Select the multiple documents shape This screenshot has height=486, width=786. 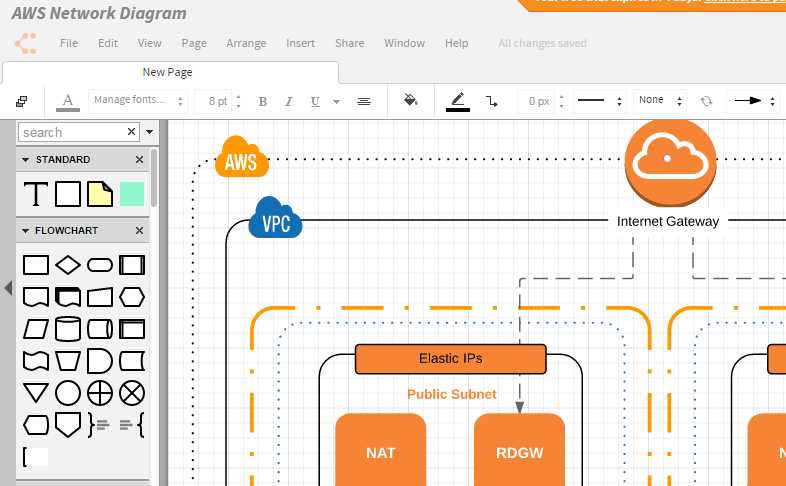[x=68, y=297]
